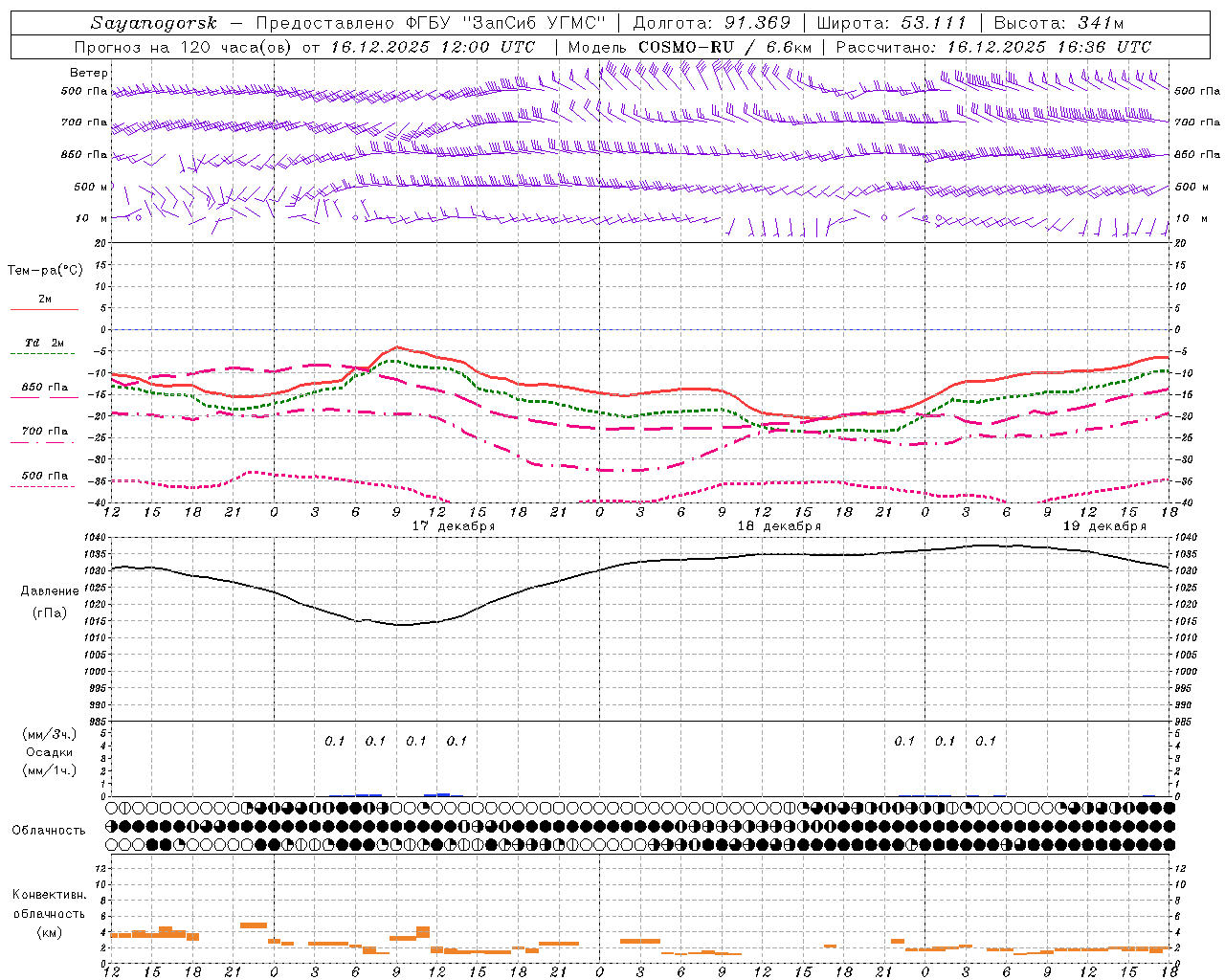Select the text Долгота: 91.369

712,23
